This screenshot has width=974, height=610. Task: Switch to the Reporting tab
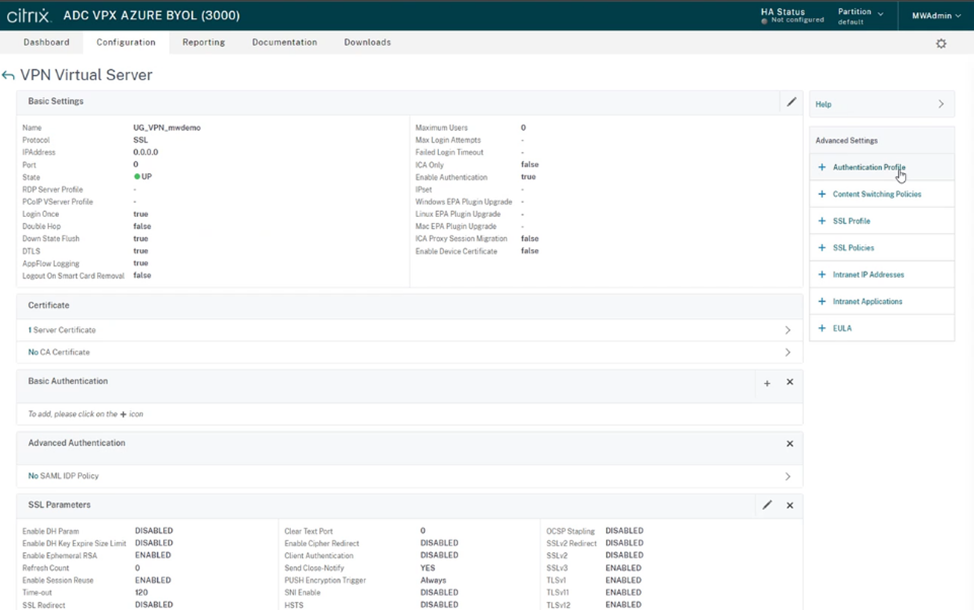pyautogui.click(x=204, y=42)
